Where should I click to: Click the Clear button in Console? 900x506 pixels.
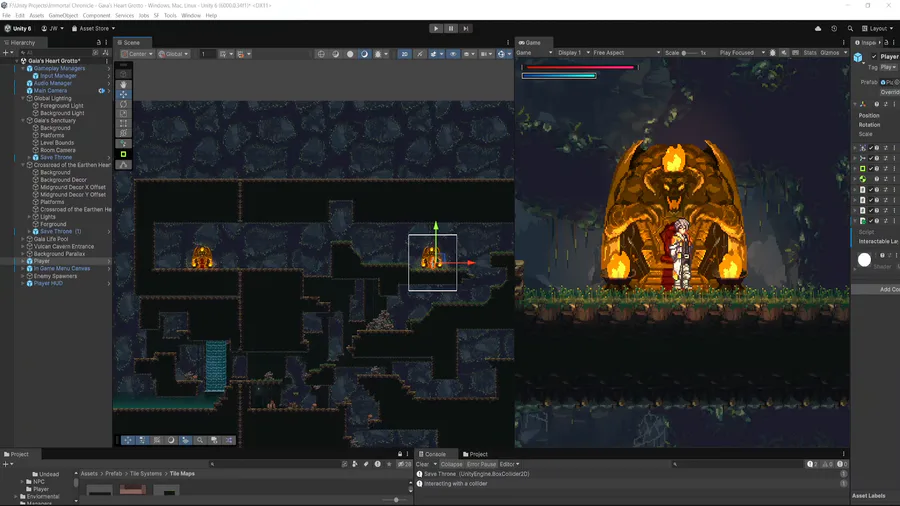[x=422, y=464]
